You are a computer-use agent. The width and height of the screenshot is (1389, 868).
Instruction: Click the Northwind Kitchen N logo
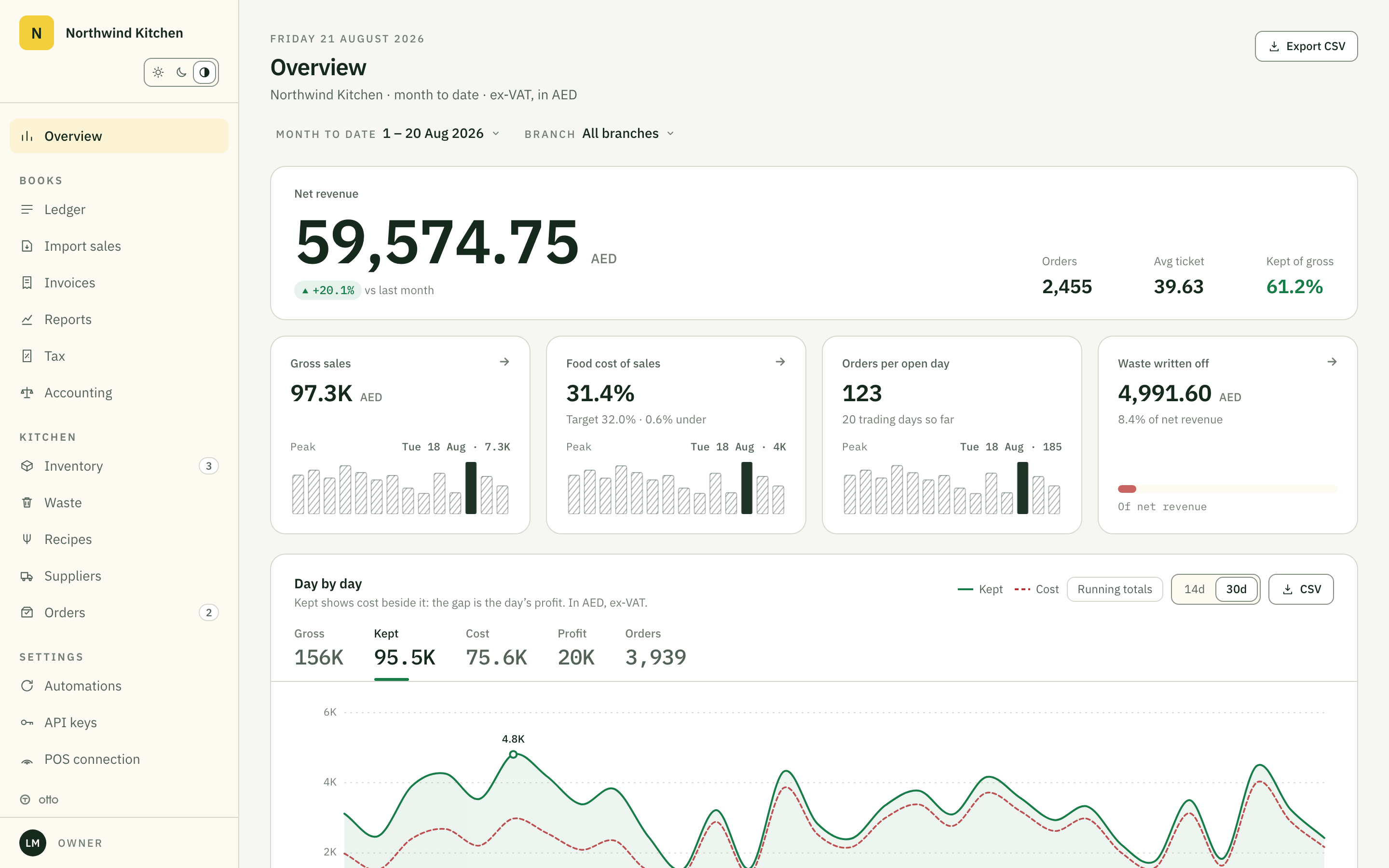pyautogui.click(x=36, y=33)
